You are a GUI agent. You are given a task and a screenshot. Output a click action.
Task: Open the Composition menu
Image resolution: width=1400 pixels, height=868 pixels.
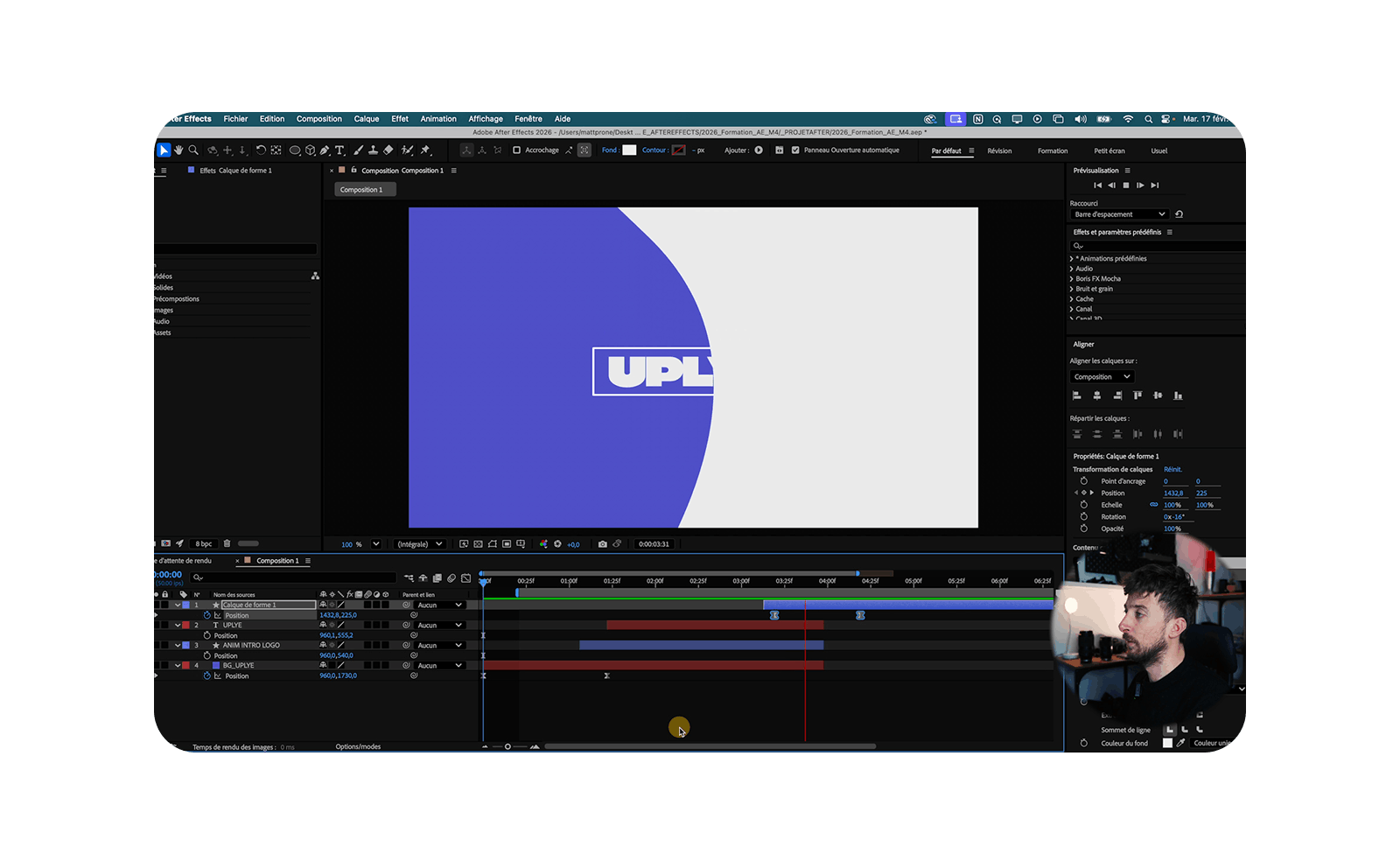point(319,119)
